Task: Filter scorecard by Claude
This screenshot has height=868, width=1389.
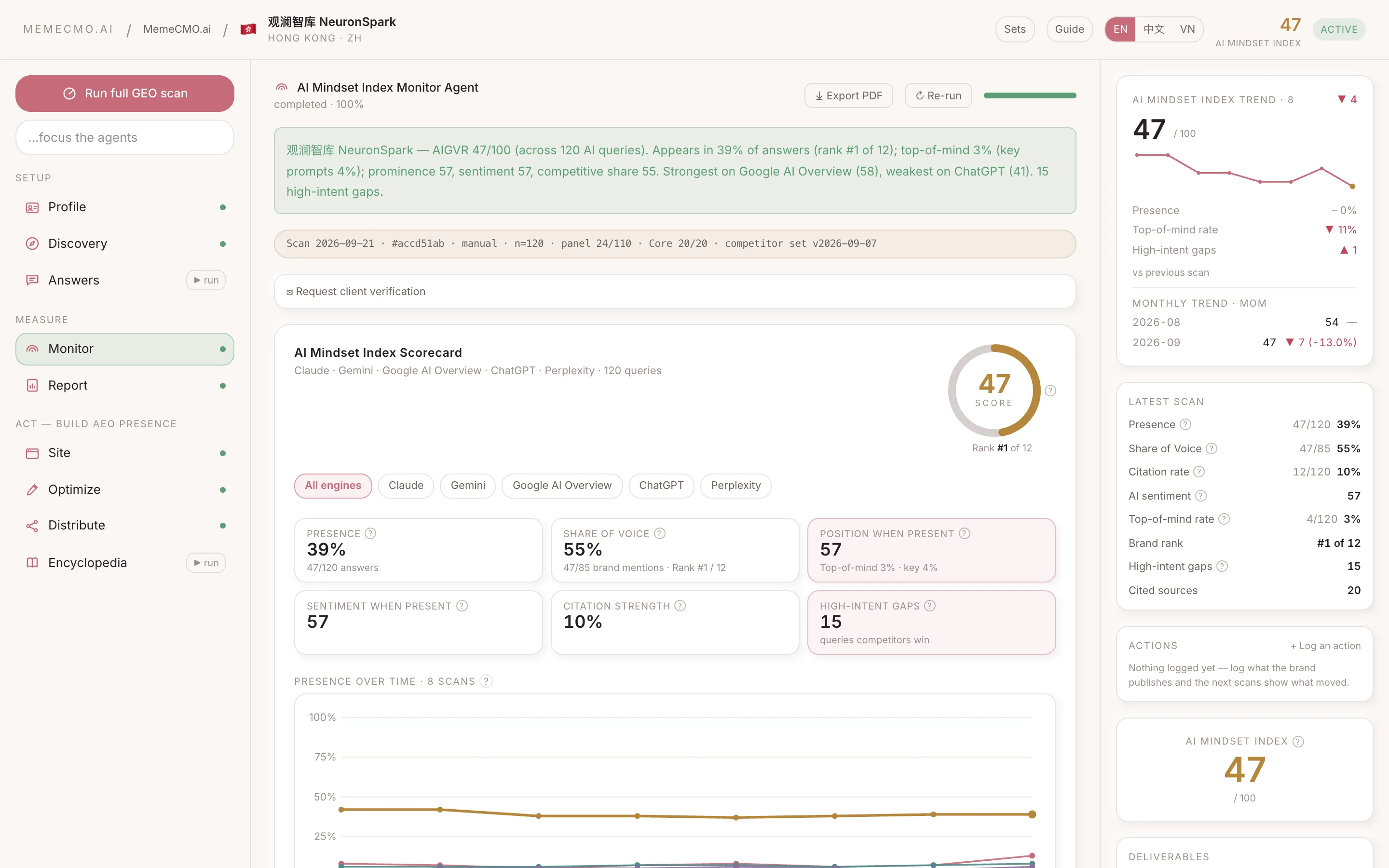Action: [x=406, y=486]
